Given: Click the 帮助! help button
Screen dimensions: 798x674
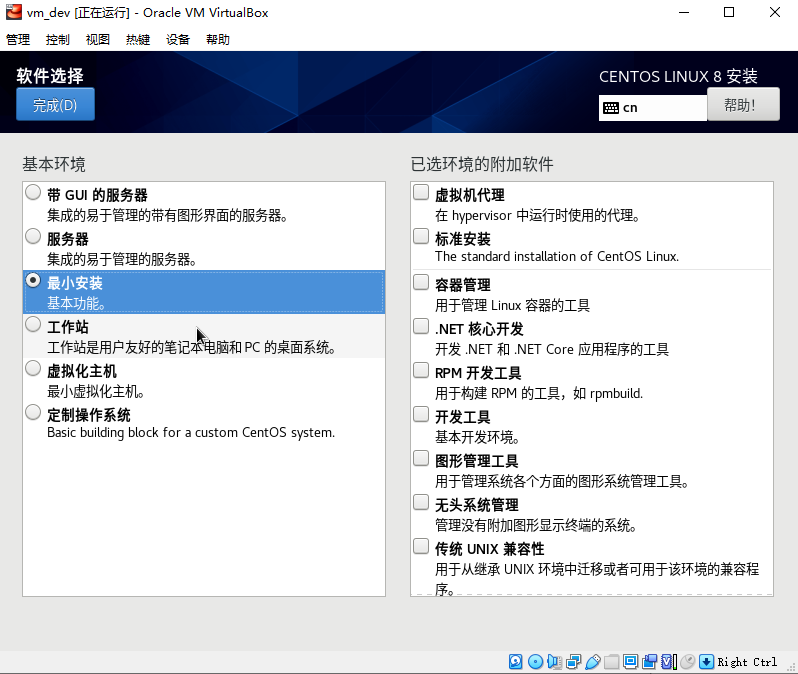Looking at the screenshot, I should point(743,104).
